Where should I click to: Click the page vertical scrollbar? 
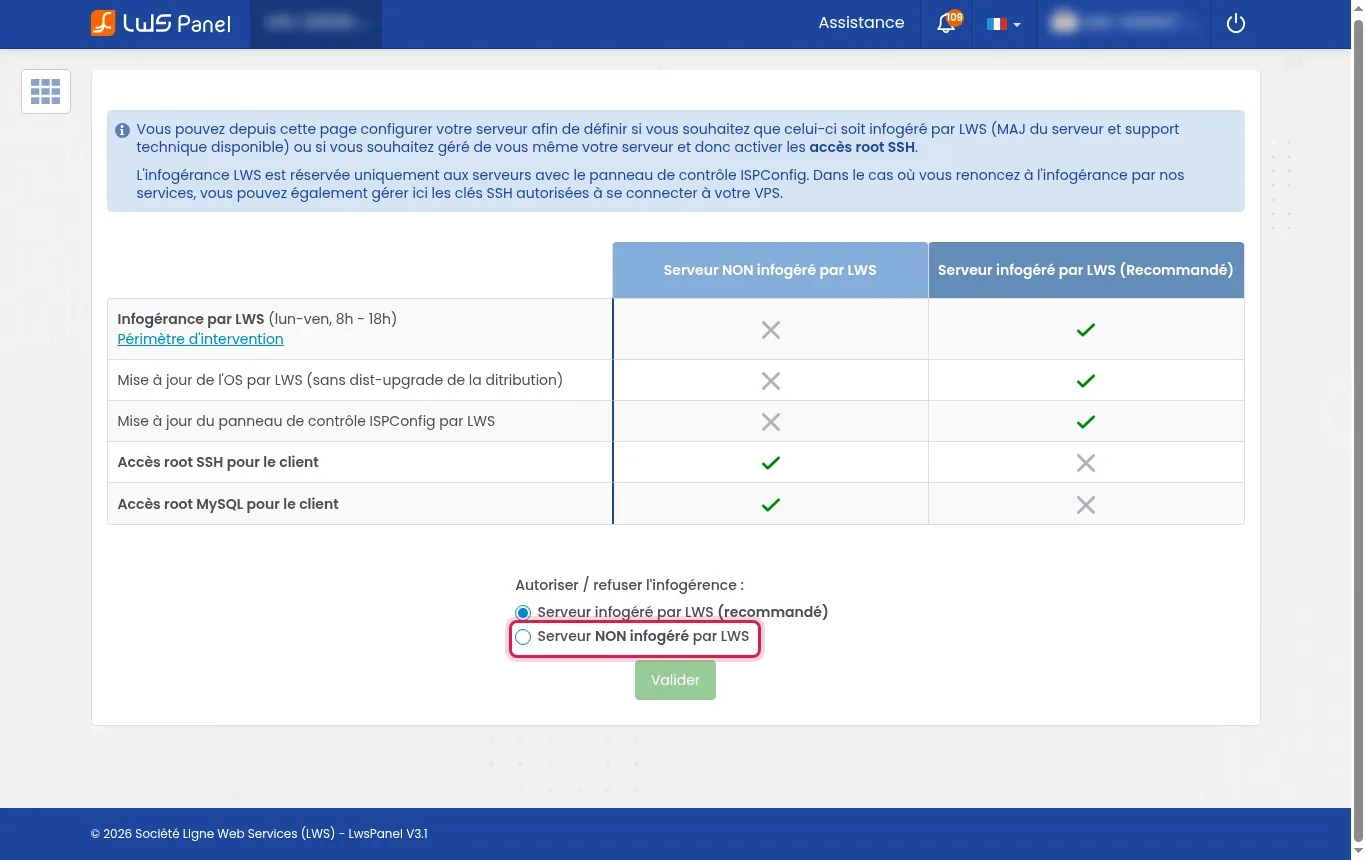(1358, 430)
